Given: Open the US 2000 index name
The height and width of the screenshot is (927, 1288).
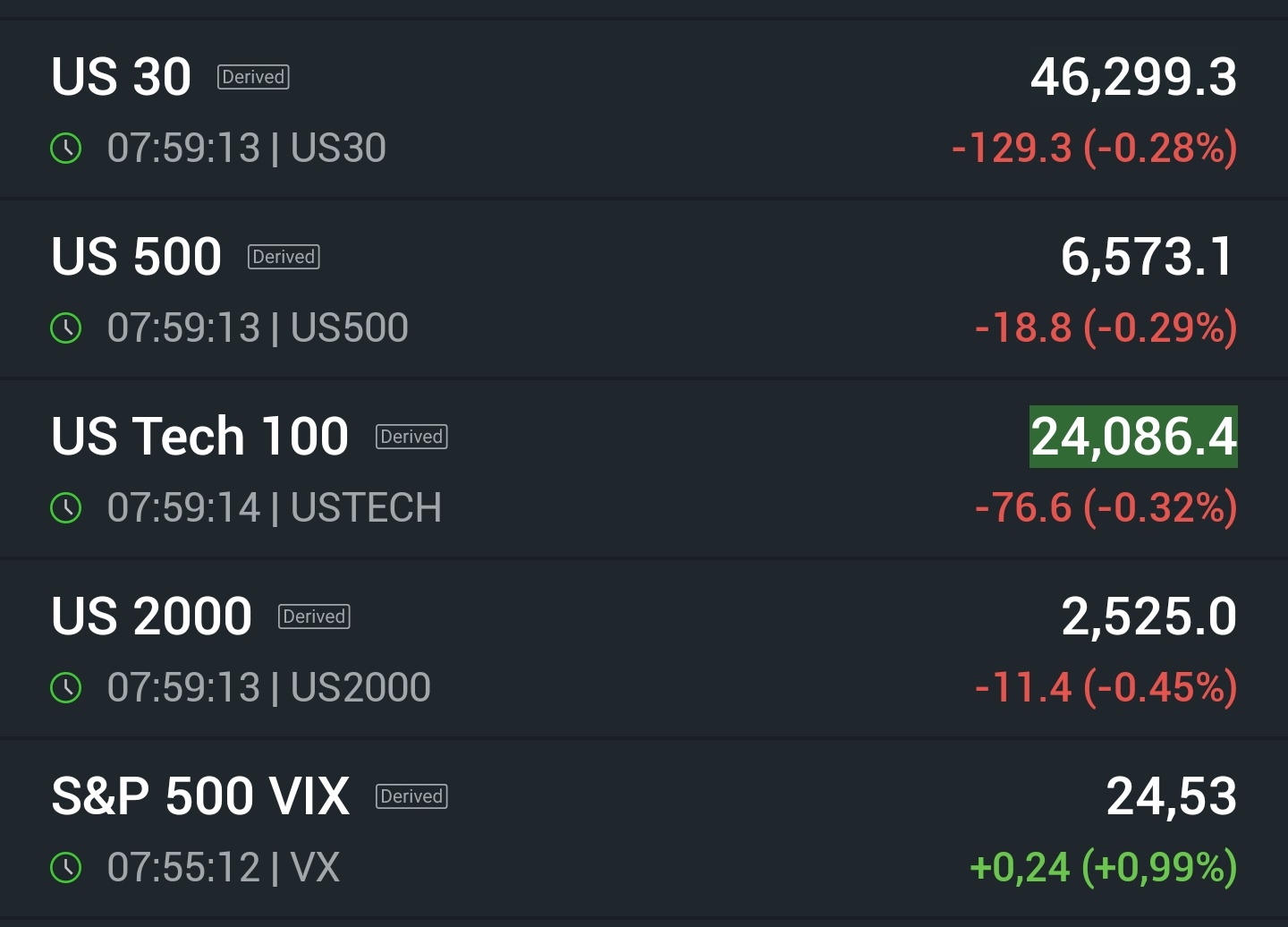Looking at the screenshot, I should (152, 617).
